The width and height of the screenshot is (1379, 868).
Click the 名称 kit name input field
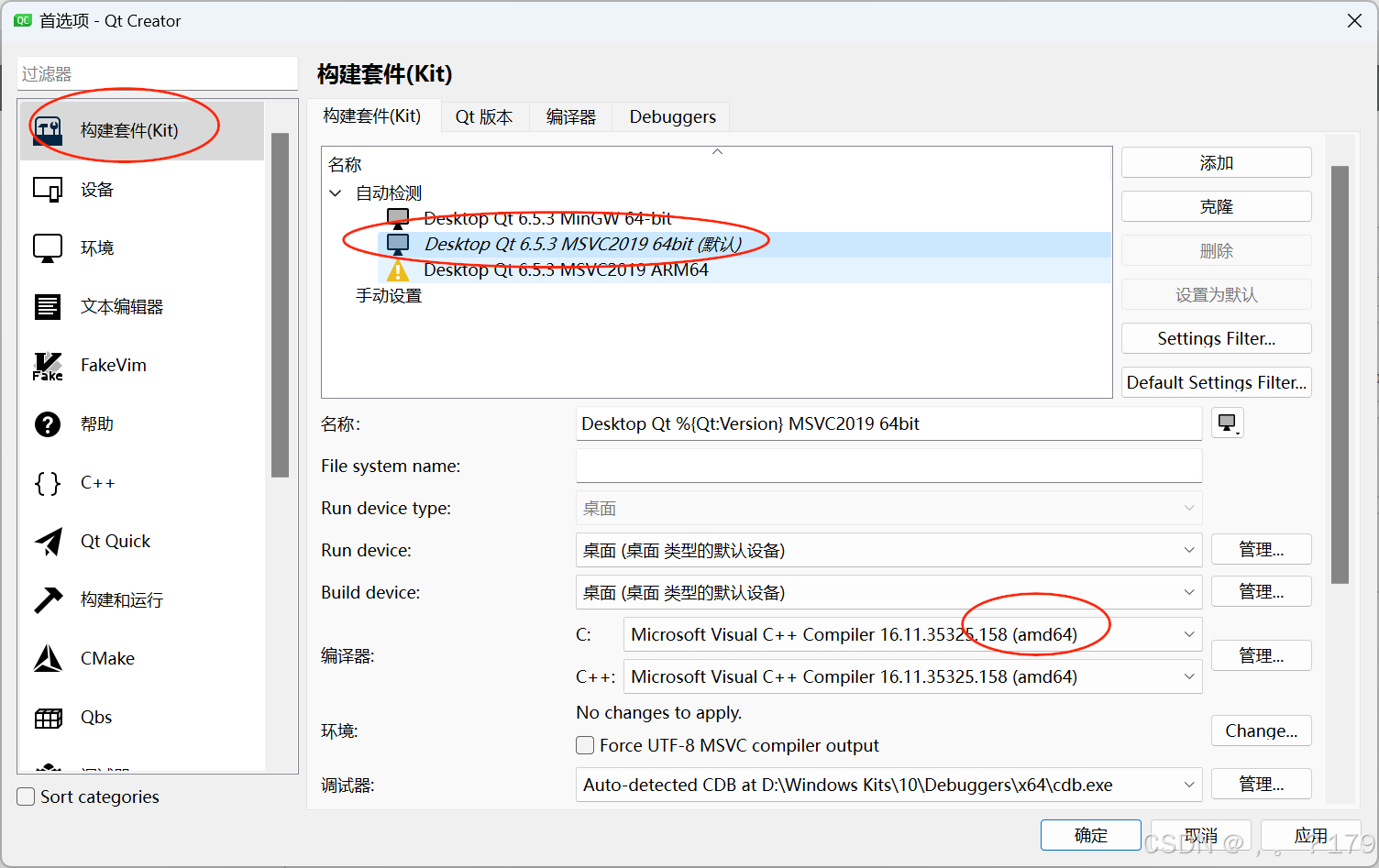888,423
